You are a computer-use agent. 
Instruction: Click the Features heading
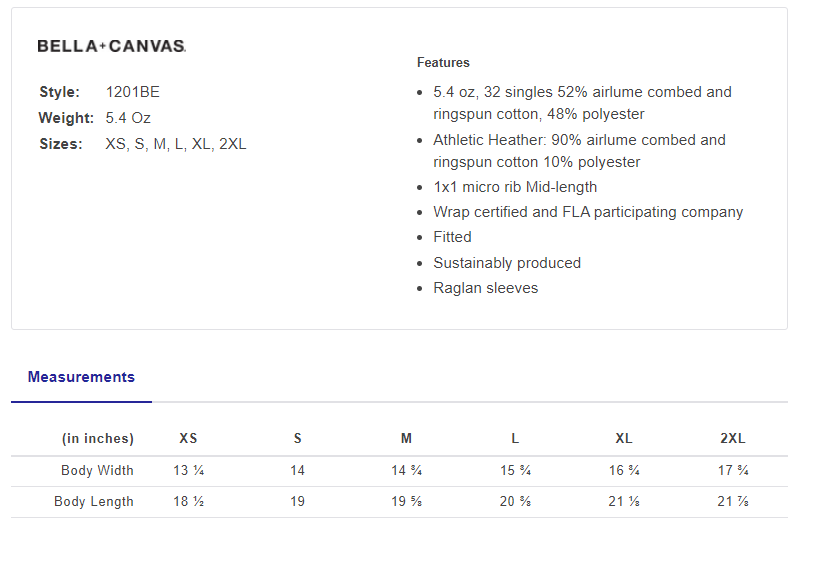pyautogui.click(x=443, y=62)
